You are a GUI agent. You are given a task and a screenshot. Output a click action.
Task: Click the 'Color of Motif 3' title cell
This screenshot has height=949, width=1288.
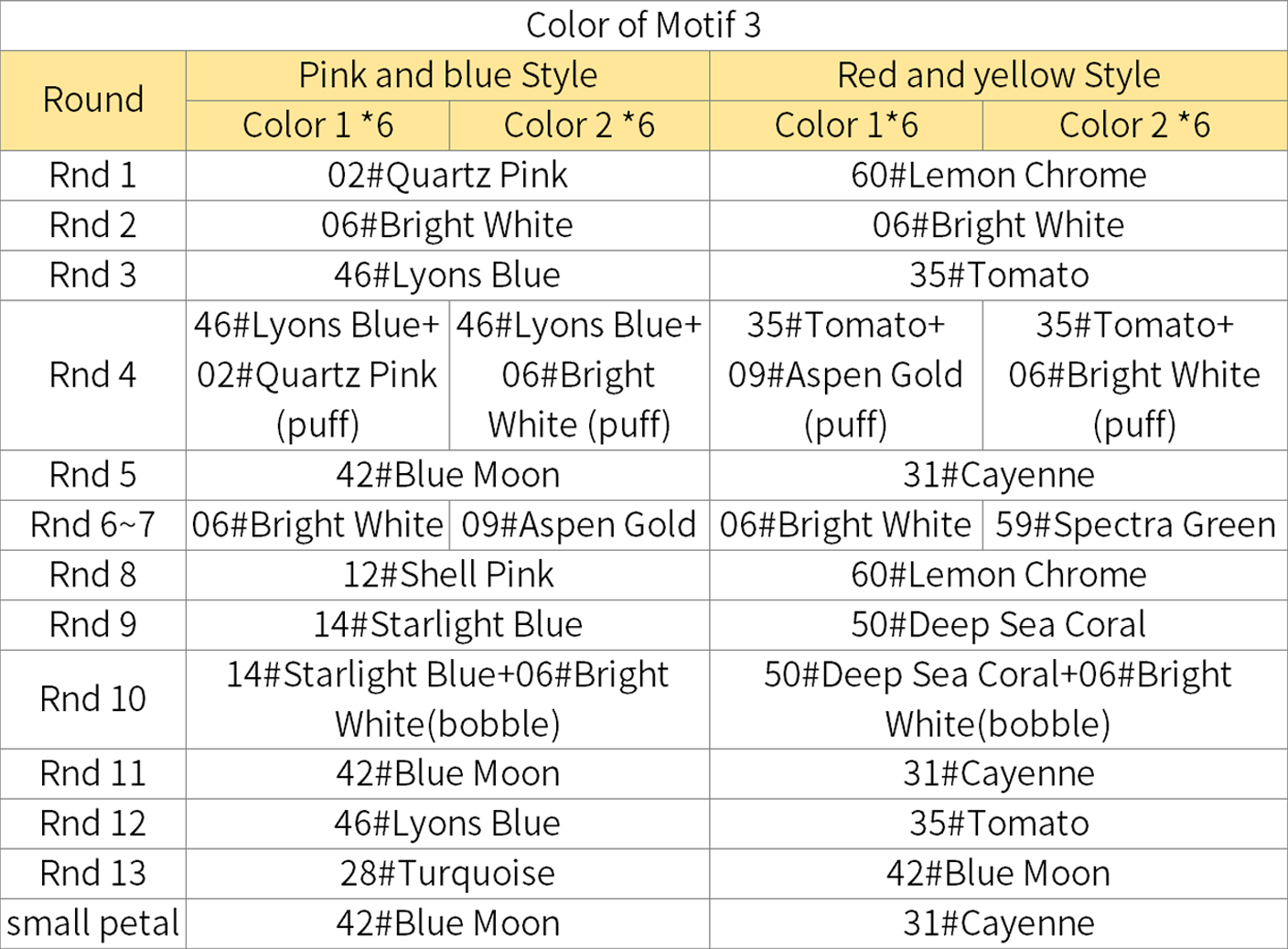pyautogui.click(x=643, y=26)
